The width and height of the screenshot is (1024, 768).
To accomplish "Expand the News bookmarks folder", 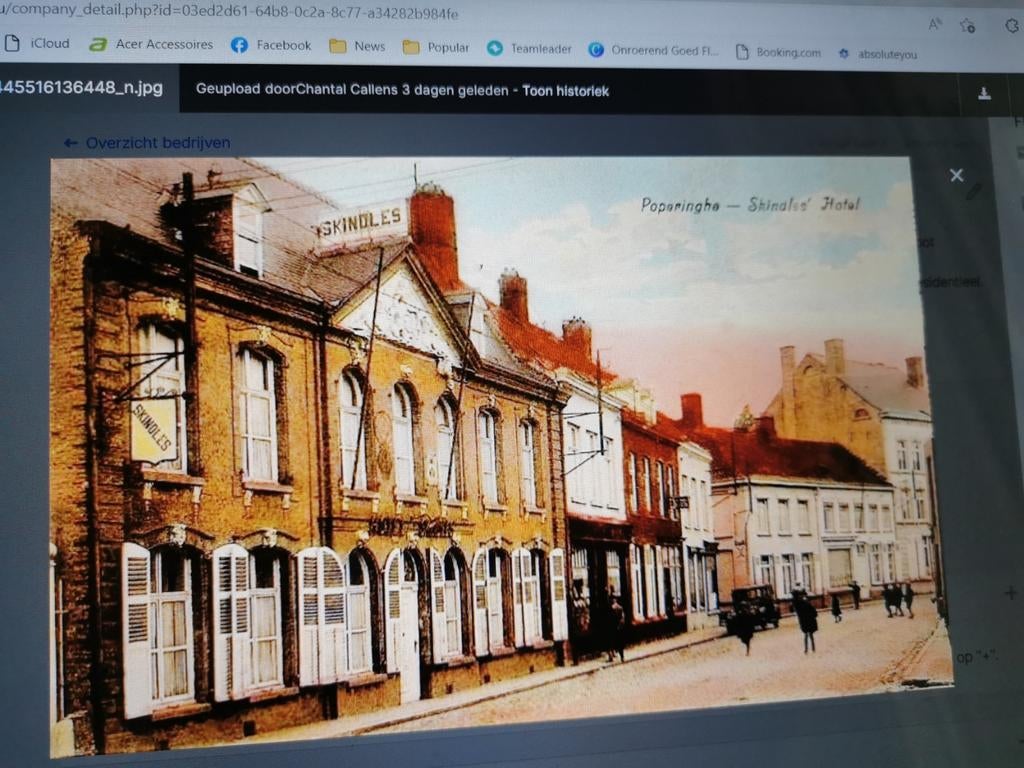I will tap(357, 46).
